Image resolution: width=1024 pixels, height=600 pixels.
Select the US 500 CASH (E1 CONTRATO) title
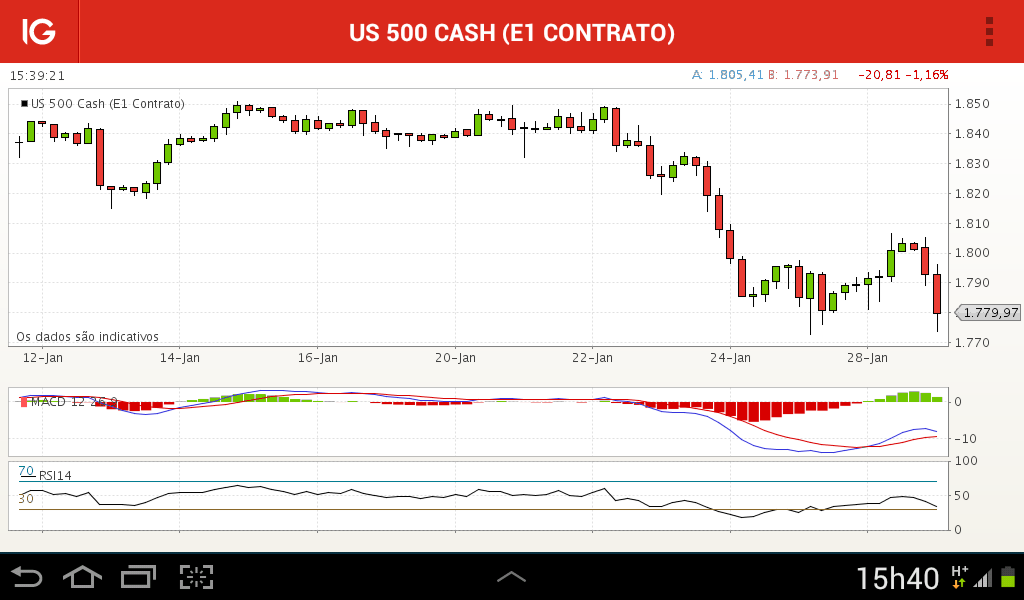click(x=512, y=33)
